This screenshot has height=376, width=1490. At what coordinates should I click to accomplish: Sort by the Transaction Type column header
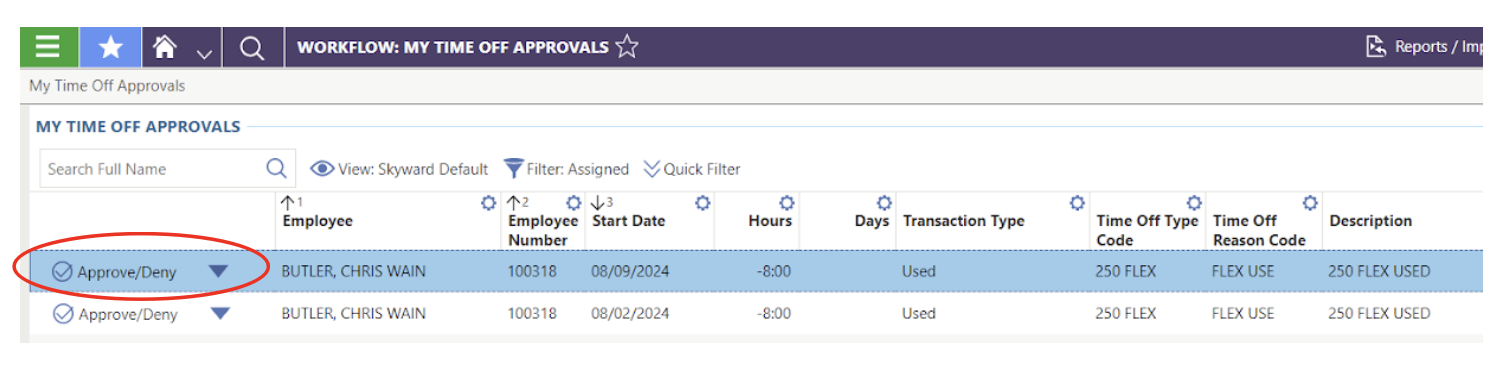point(964,221)
